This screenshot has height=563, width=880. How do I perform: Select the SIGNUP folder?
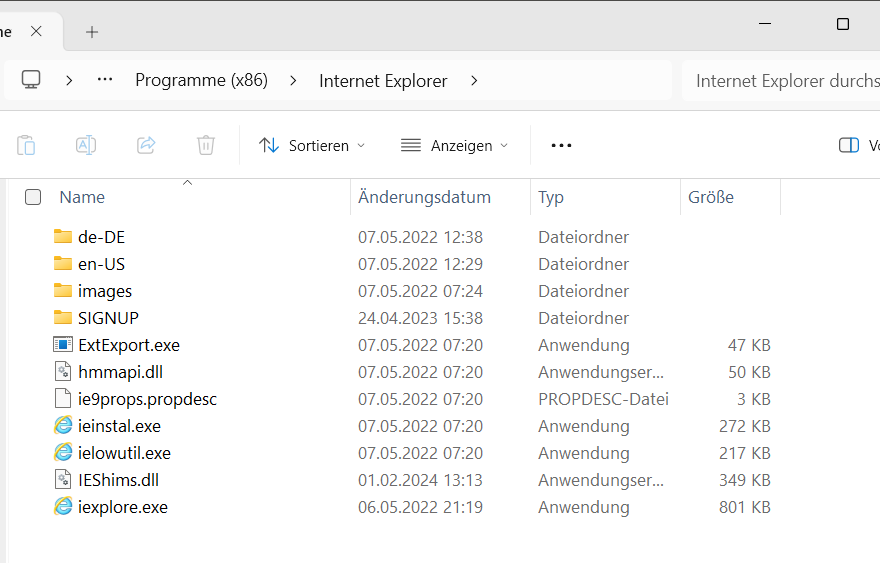108,318
